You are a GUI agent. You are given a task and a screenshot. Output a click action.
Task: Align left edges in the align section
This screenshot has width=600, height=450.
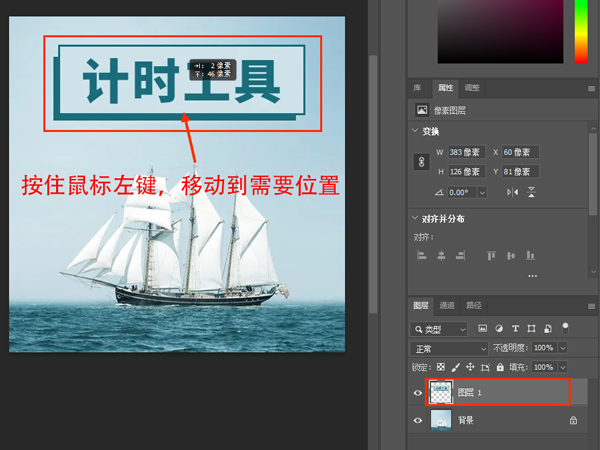[421, 255]
